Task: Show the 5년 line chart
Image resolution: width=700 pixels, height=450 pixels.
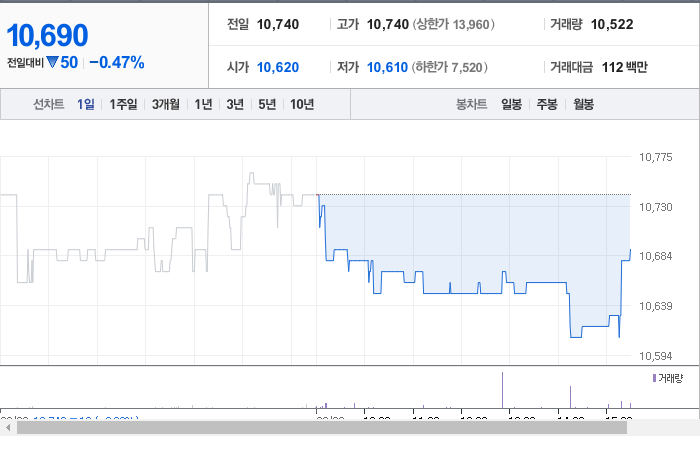Action: coord(267,104)
